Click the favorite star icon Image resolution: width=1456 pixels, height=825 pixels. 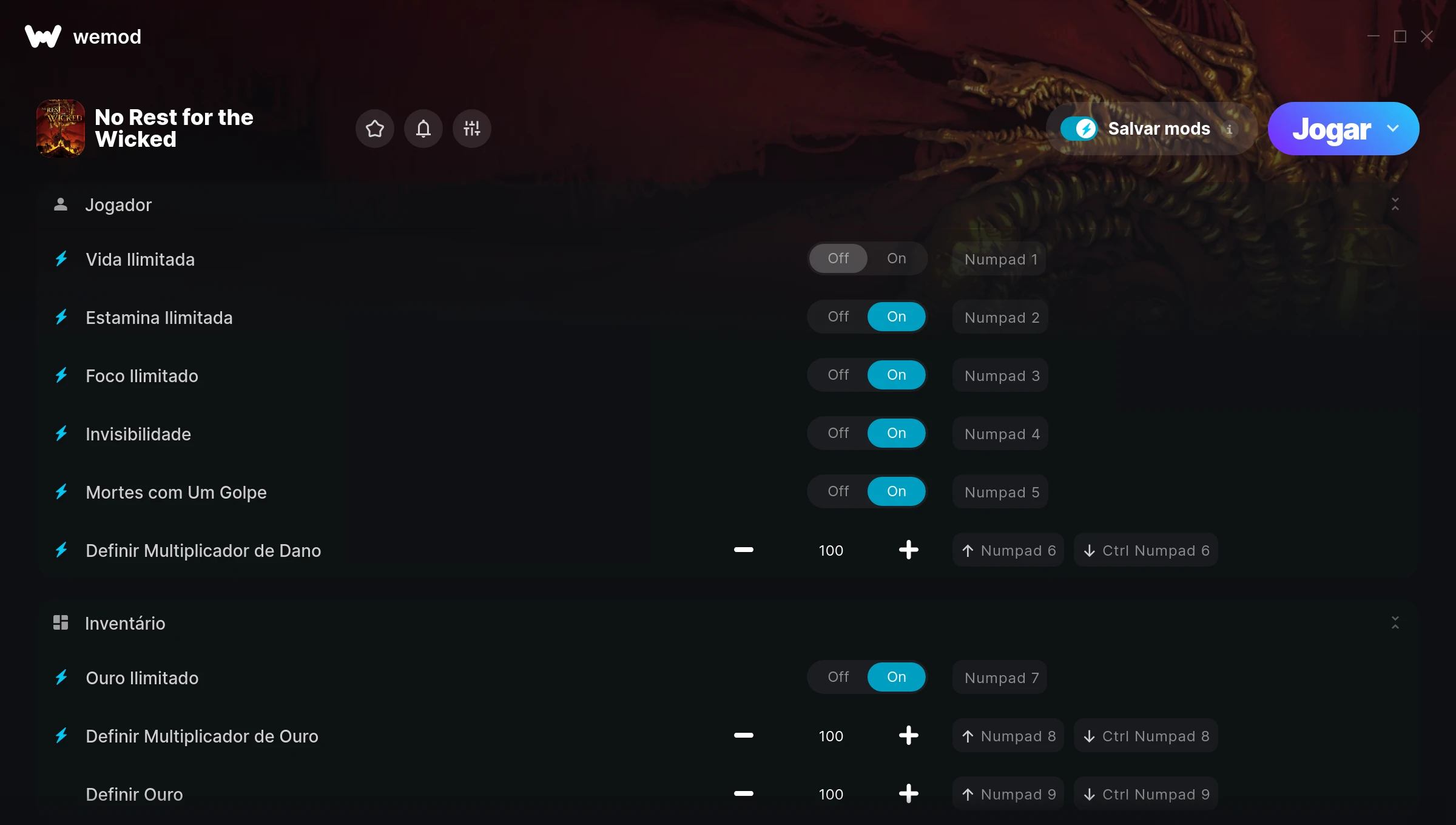[x=375, y=129]
